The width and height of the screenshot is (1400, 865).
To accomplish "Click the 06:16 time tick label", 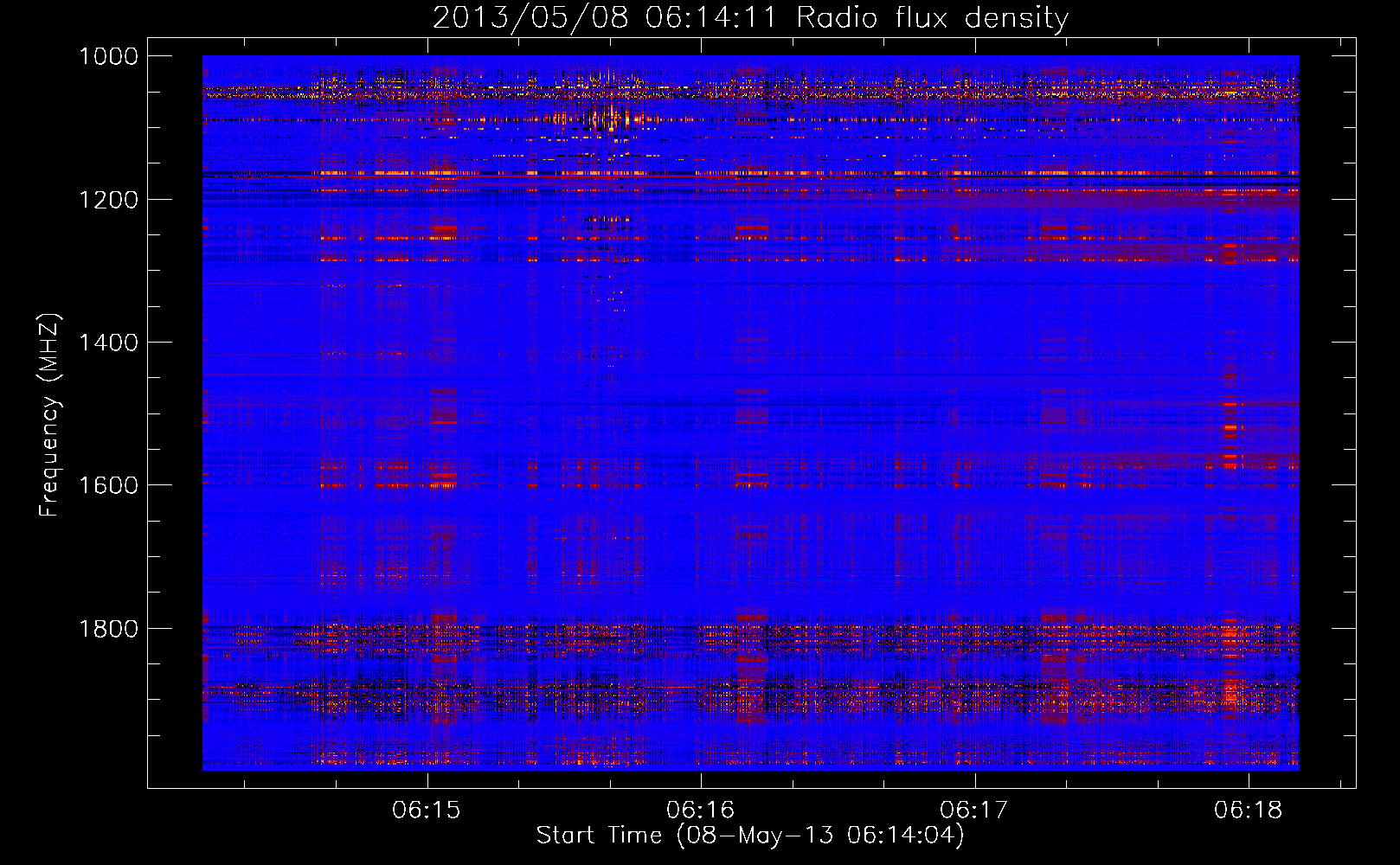I will [700, 810].
